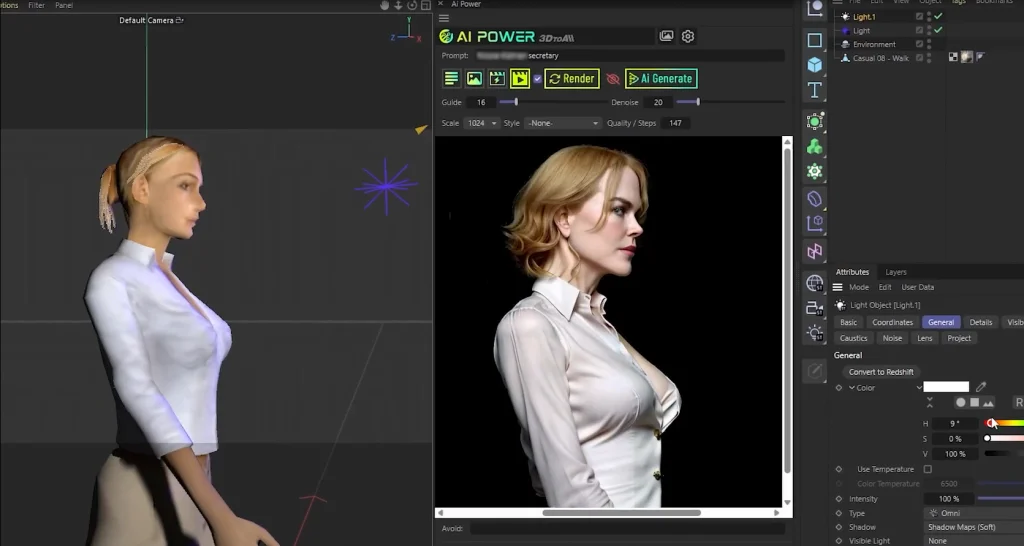Click the texture tag on Casual 08 - Walk
Viewport: 1024px width, 546px height.
pyautogui.click(x=967, y=57)
